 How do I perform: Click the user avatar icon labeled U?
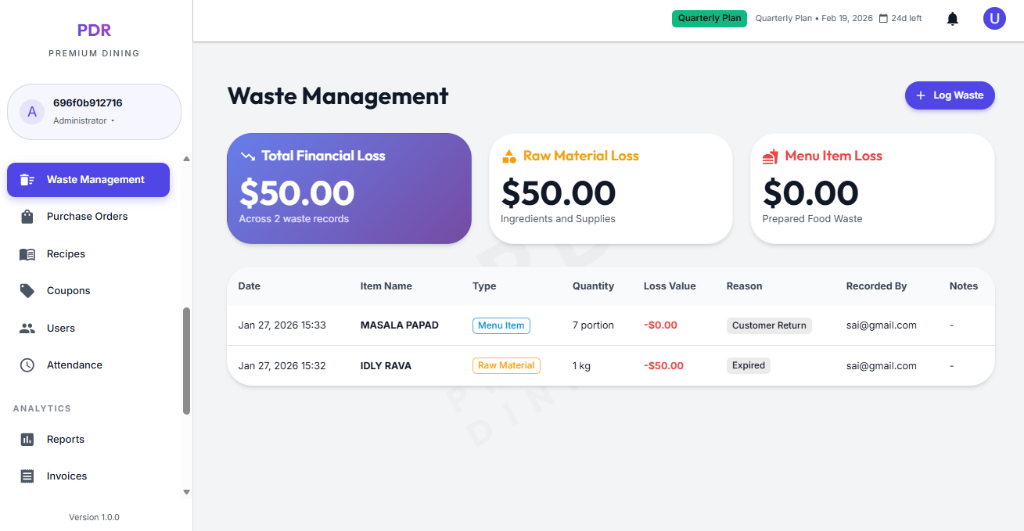pos(994,18)
